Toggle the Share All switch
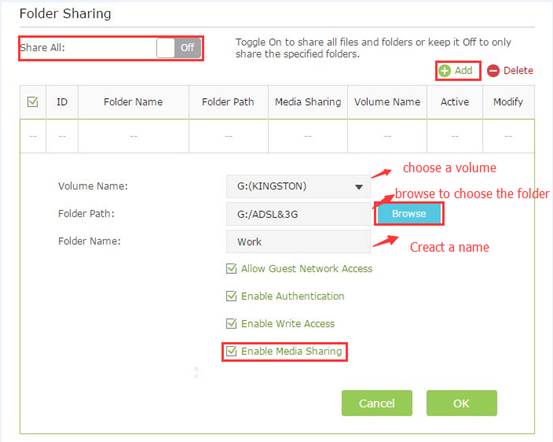 [x=179, y=48]
